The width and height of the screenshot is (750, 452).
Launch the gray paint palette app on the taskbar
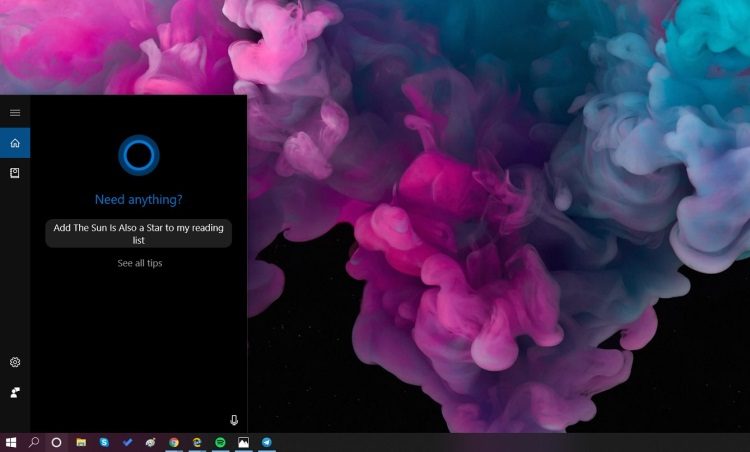pyautogui.click(x=150, y=442)
